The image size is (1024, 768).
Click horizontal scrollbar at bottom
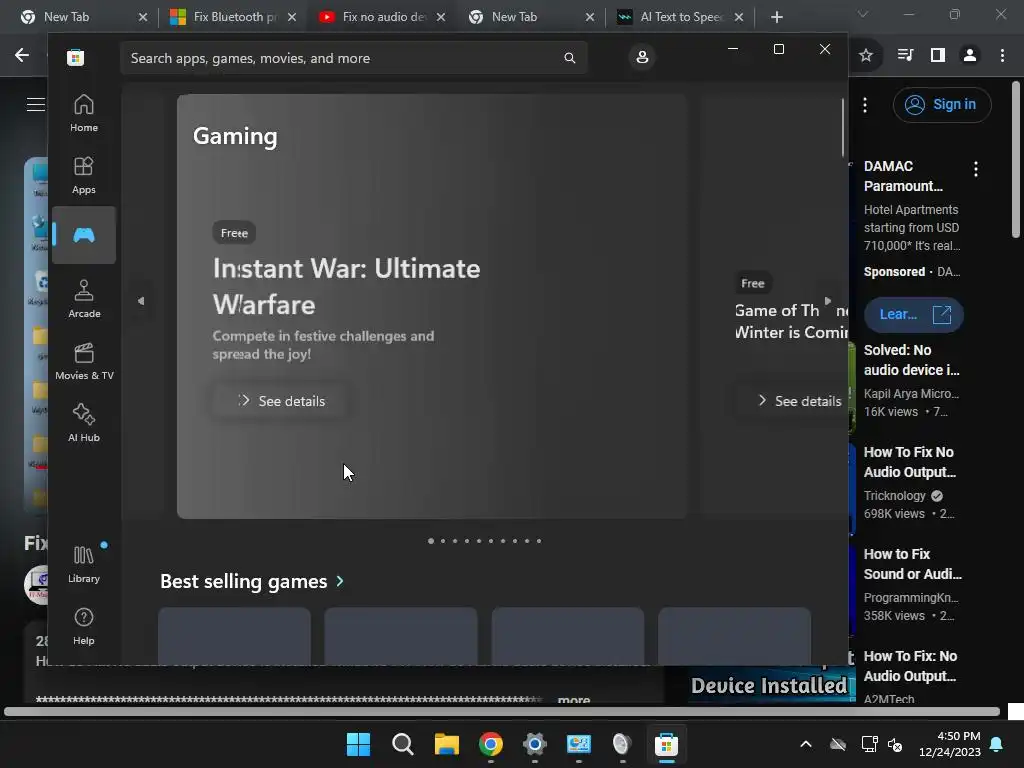(502, 711)
